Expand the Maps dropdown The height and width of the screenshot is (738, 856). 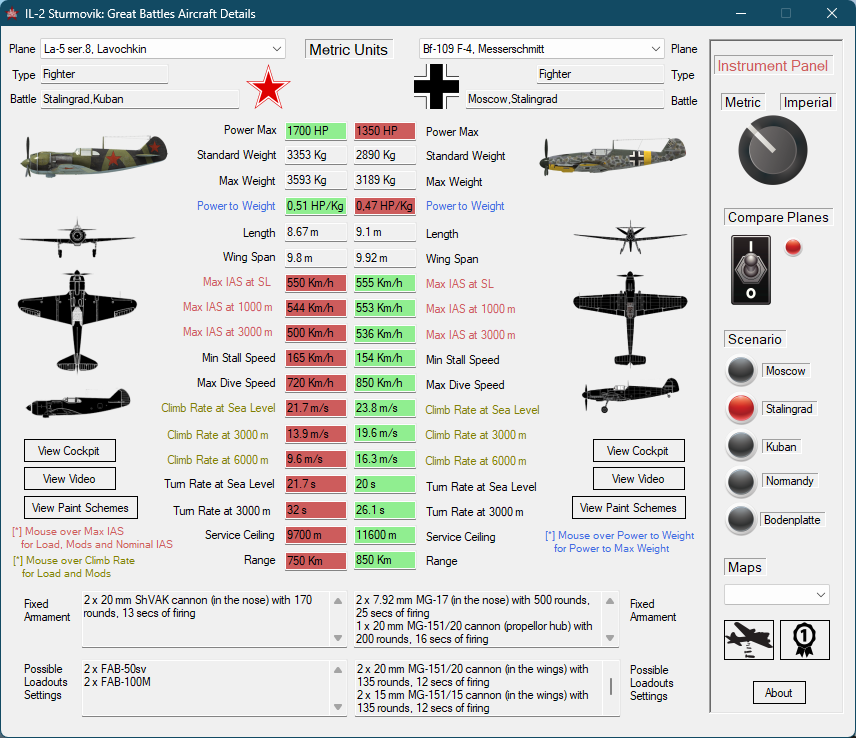click(x=821, y=595)
